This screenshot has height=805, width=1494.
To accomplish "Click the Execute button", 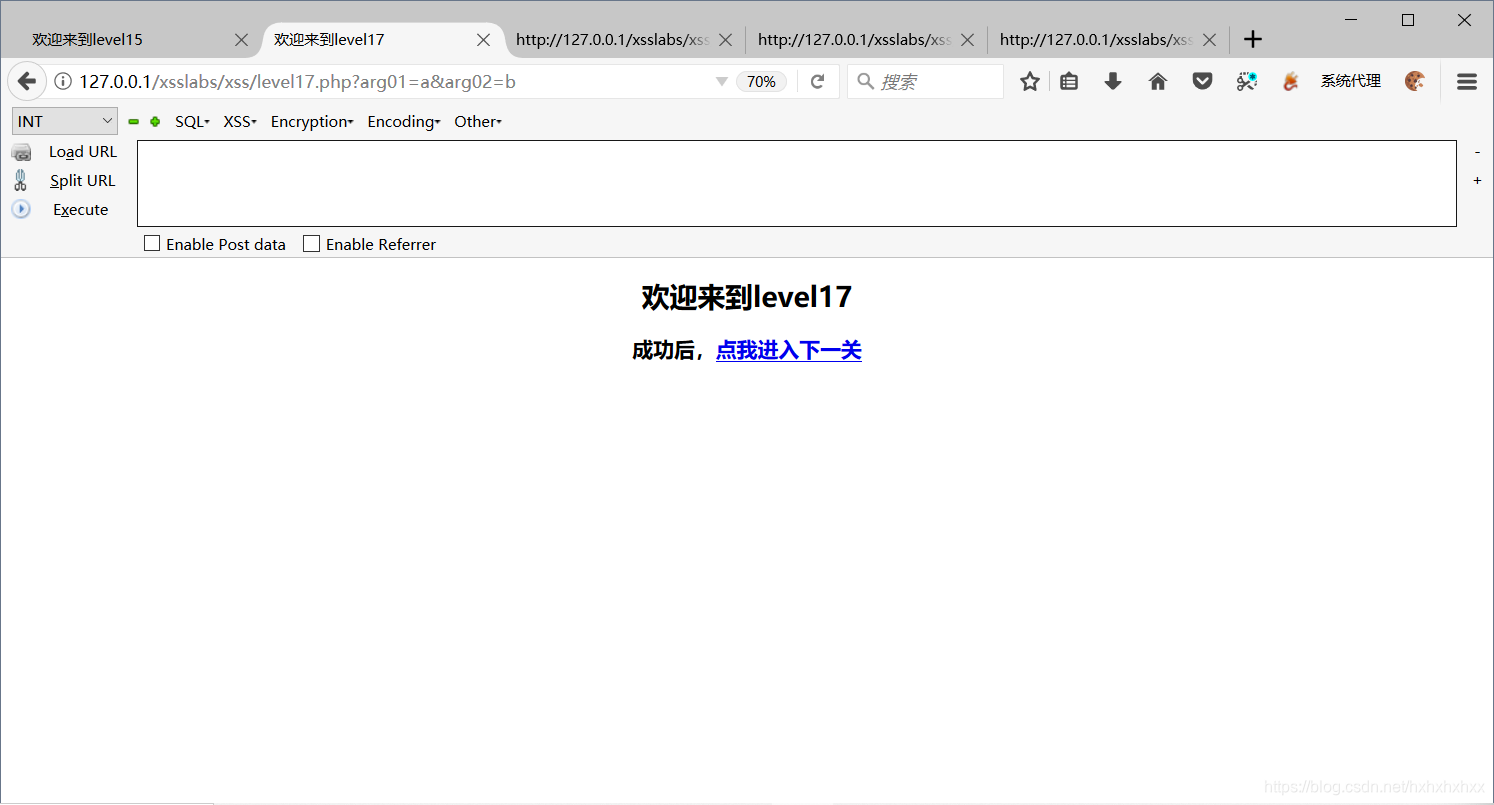I will pyautogui.click(x=81, y=210).
